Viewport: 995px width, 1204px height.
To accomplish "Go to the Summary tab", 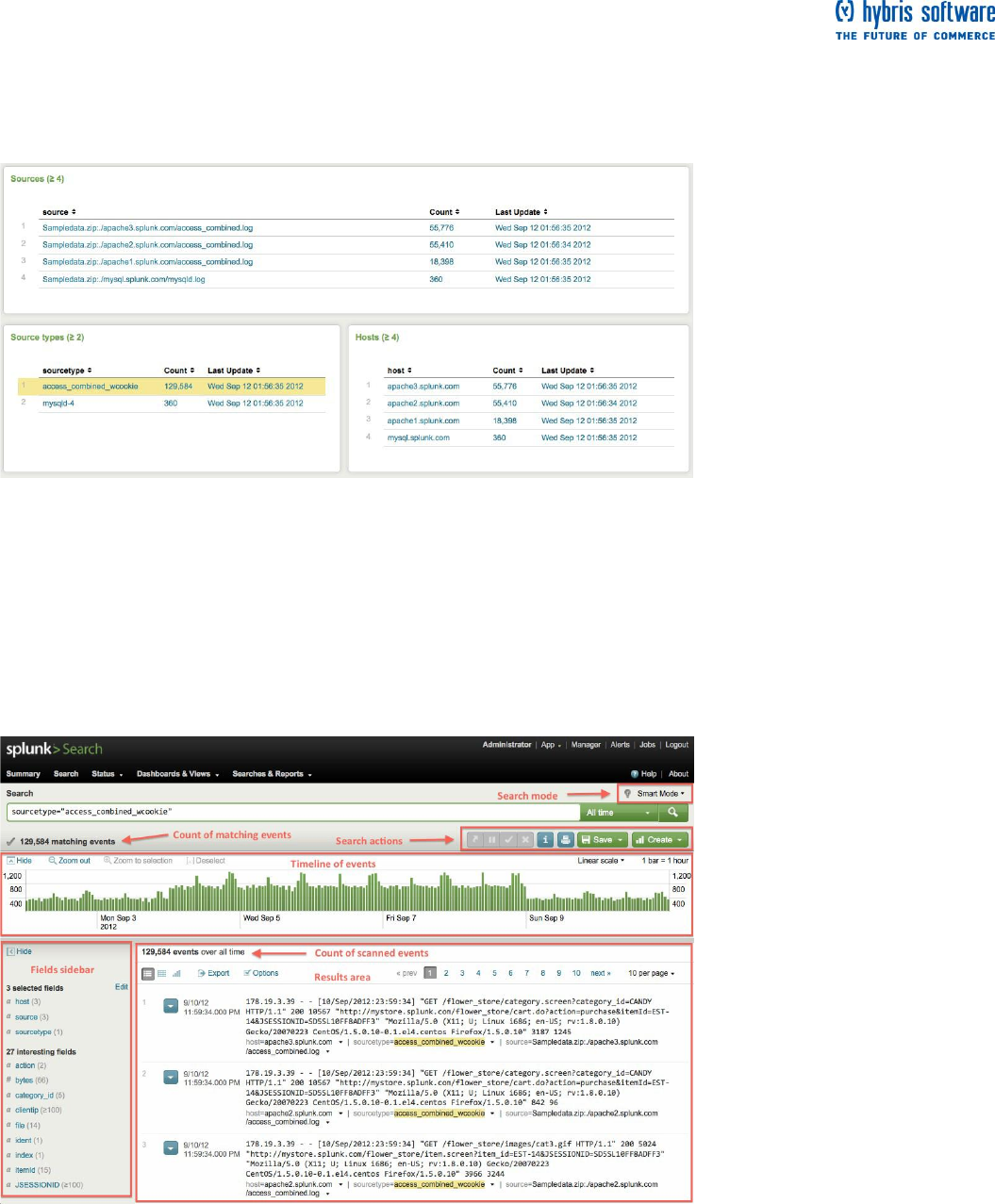I will click(x=24, y=774).
